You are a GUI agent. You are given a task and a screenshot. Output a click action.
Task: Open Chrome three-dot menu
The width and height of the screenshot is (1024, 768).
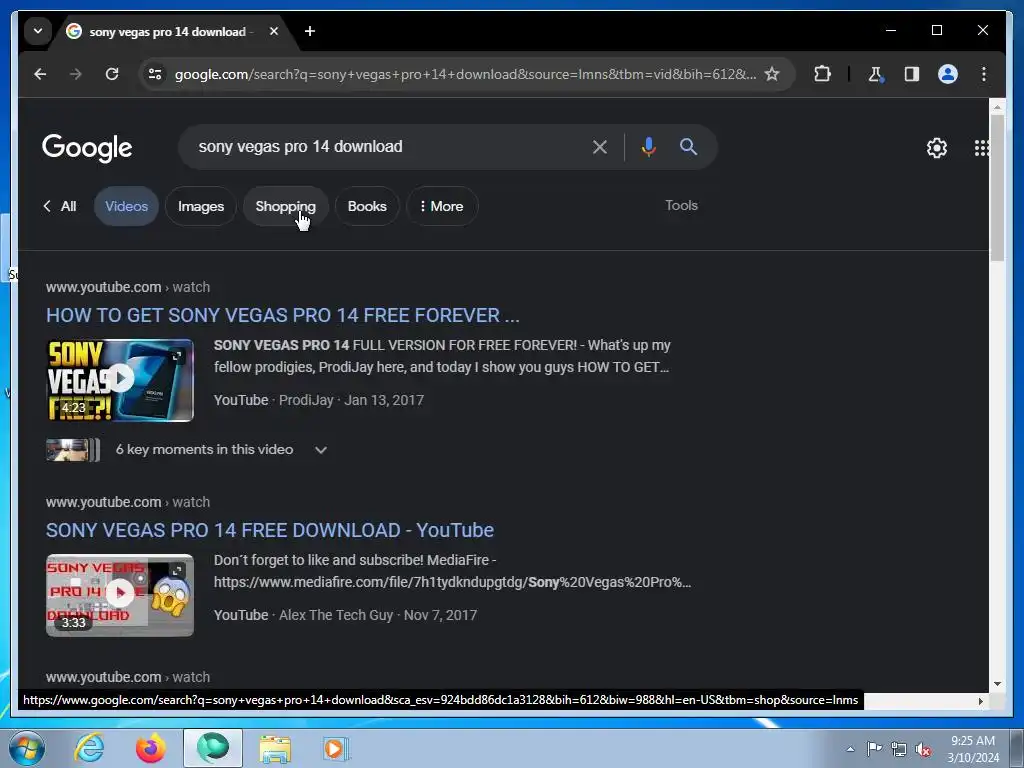pyautogui.click(x=984, y=74)
